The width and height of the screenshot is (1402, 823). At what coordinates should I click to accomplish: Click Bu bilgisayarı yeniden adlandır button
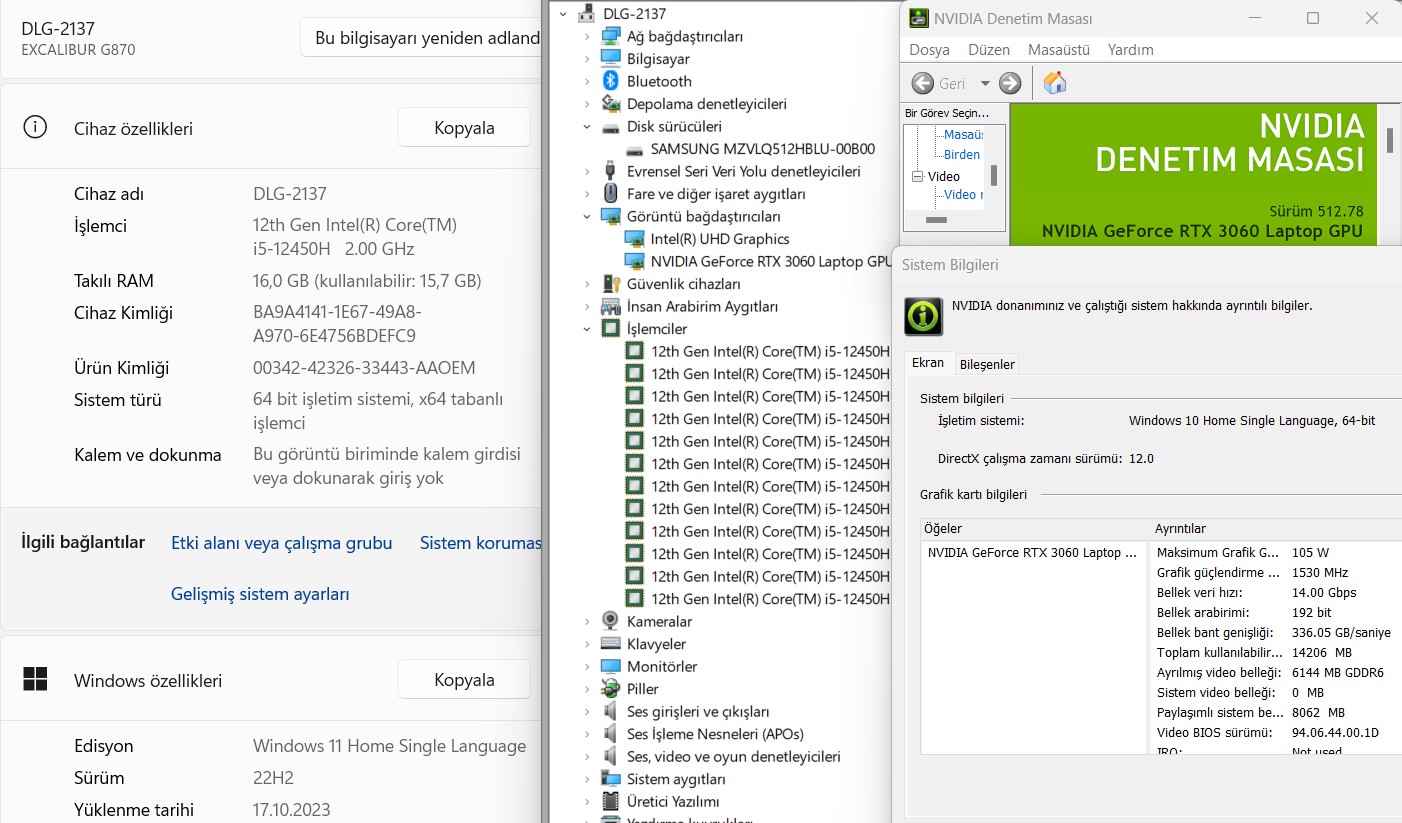pos(421,38)
